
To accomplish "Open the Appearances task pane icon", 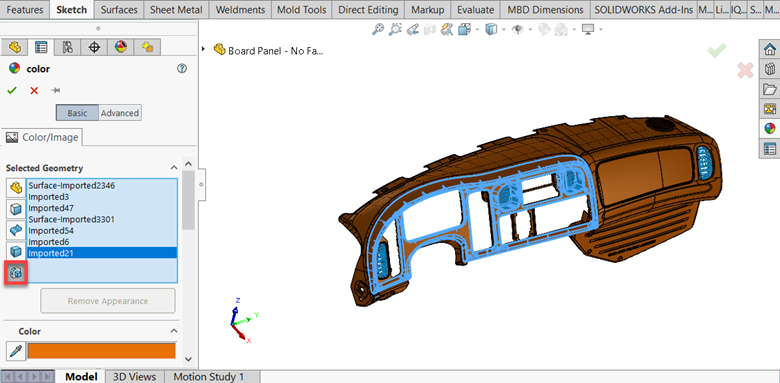I will coord(770,128).
